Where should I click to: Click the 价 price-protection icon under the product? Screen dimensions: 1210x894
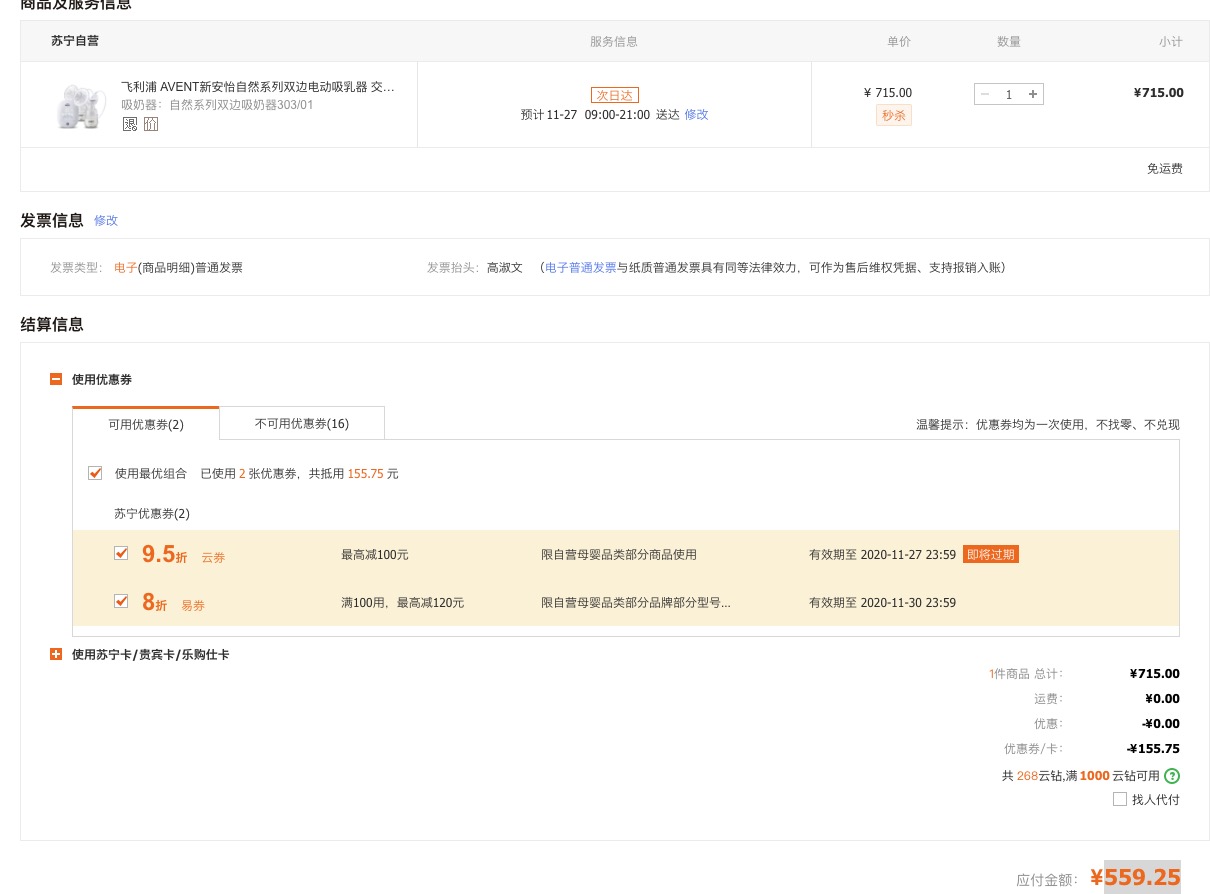[x=151, y=124]
